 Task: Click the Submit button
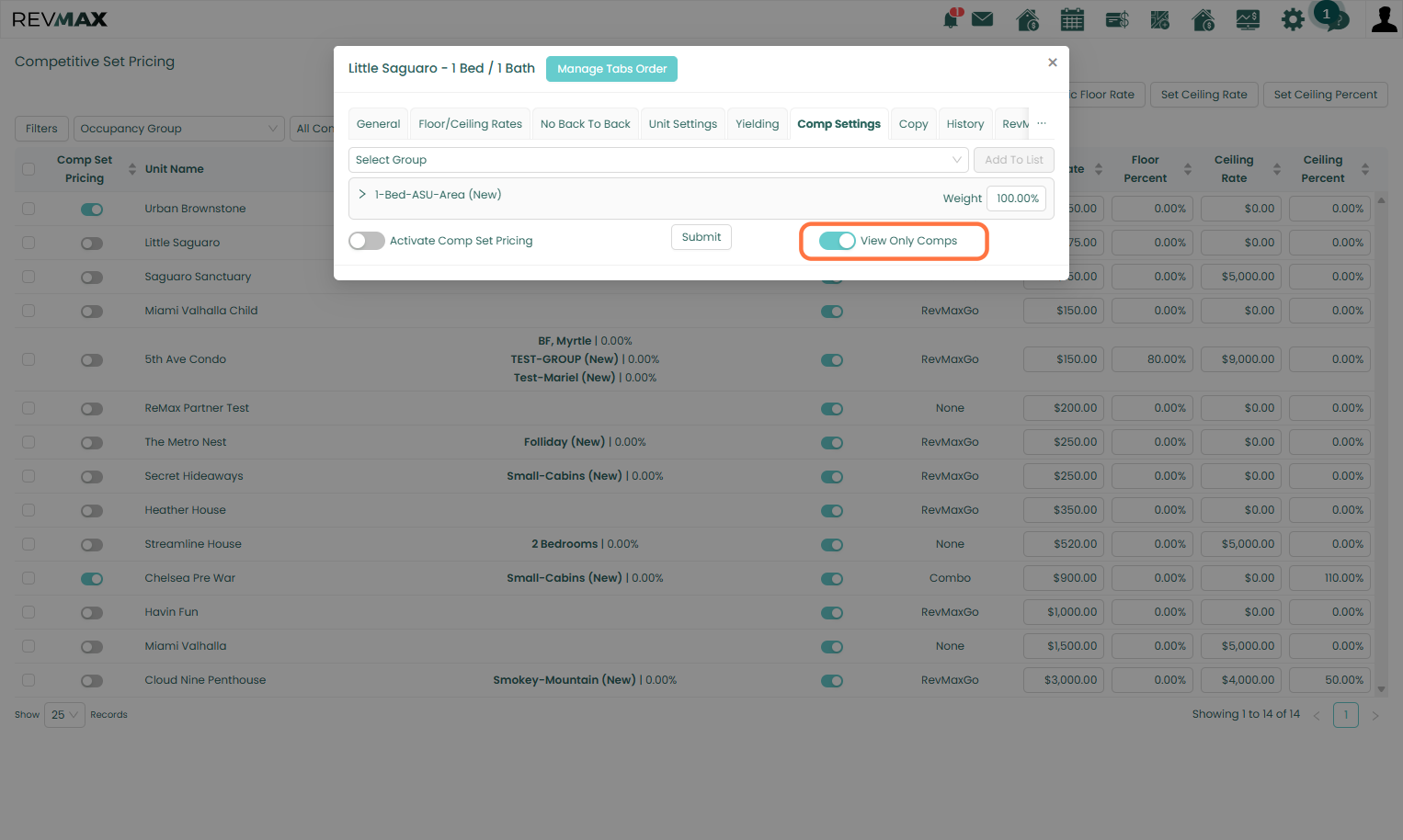(701, 237)
